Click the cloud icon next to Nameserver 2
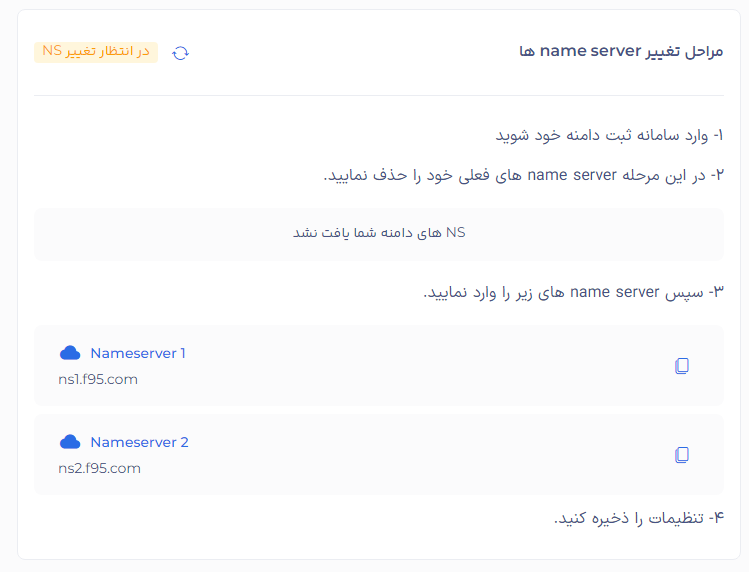 pyautogui.click(x=70, y=442)
